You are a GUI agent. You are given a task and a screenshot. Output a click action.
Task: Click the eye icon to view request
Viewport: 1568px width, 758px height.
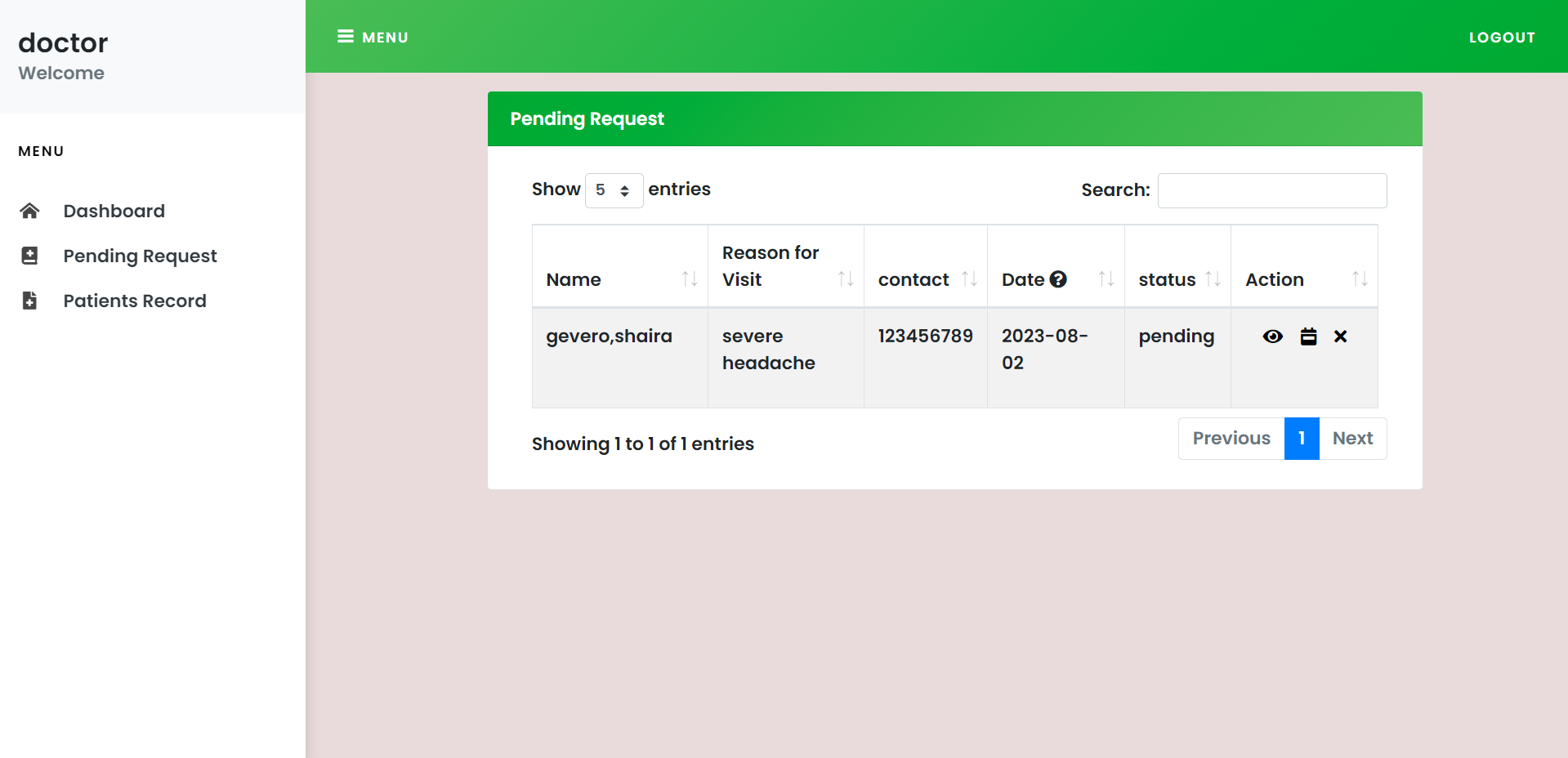click(1272, 337)
